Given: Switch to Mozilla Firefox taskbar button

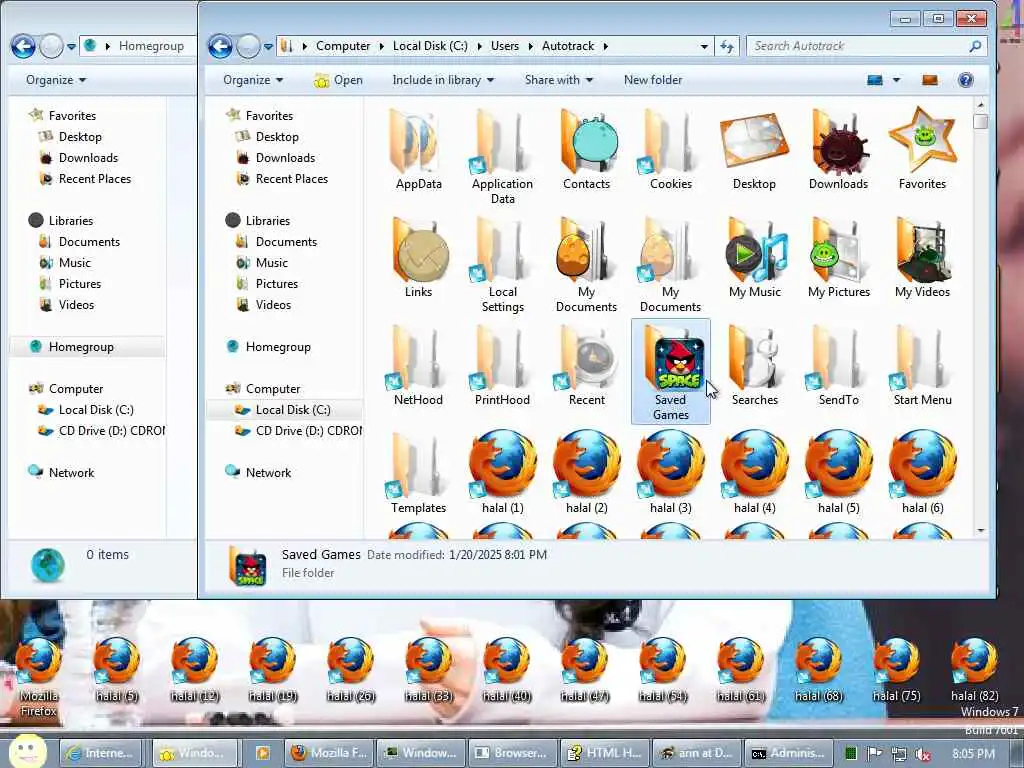Looking at the screenshot, I should 329,753.
